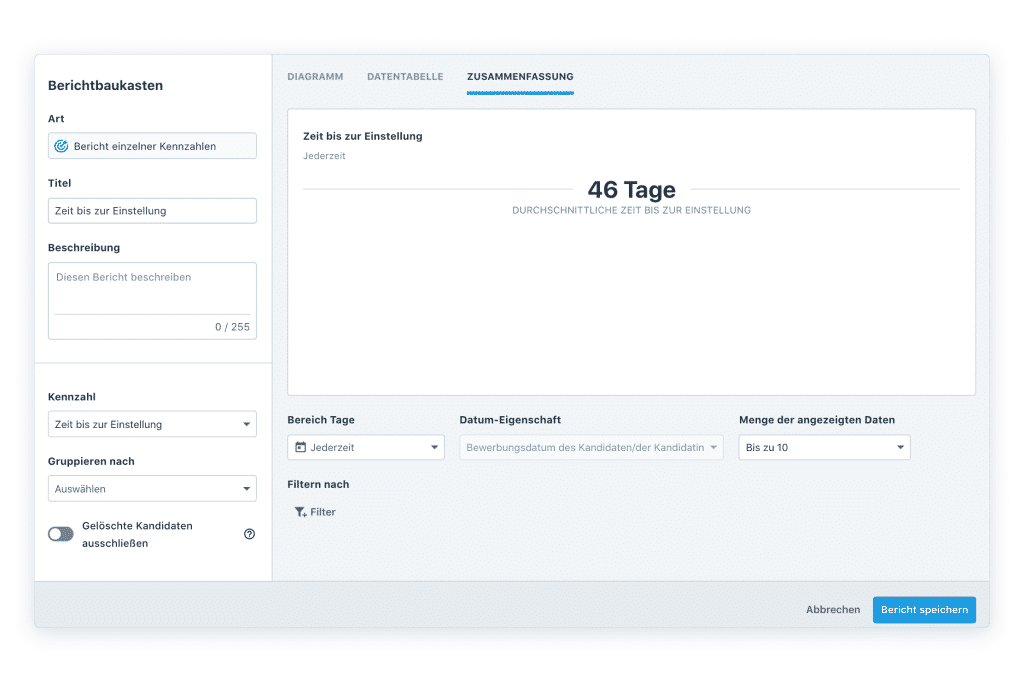Select the Zusammenfassung tab

(x=520, y=77)
